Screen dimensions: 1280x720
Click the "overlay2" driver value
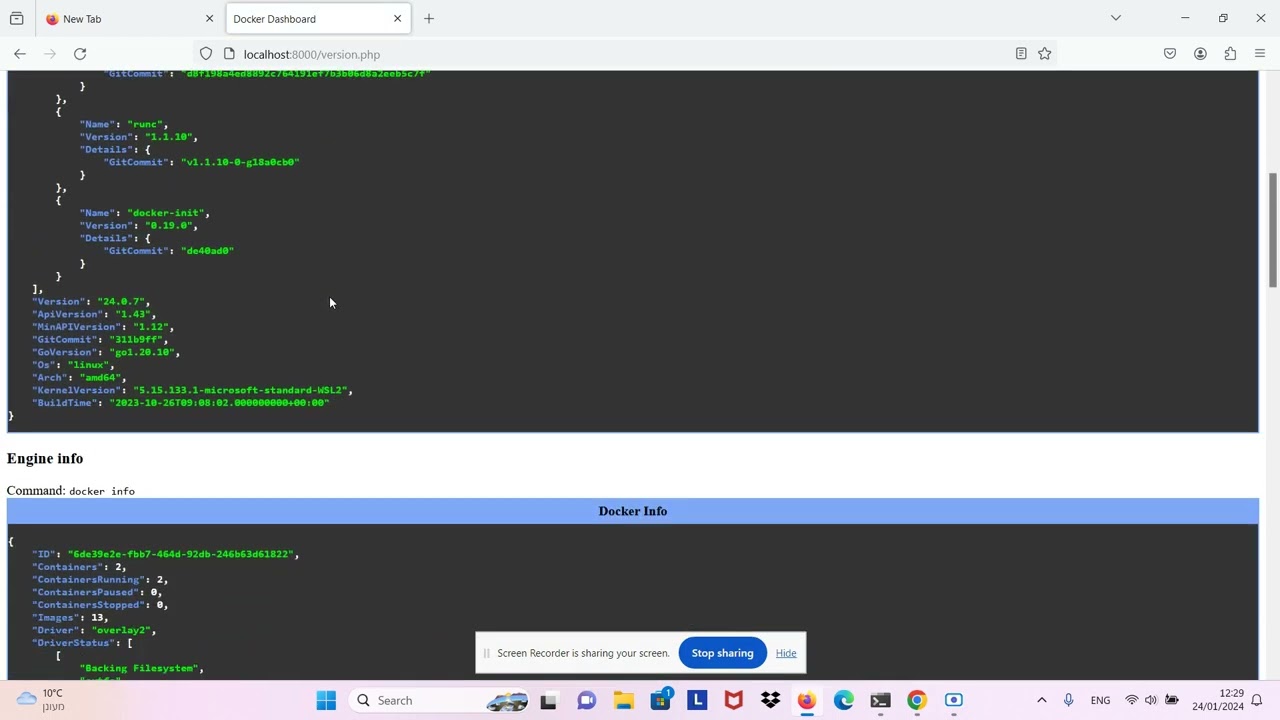click(121, 630)
